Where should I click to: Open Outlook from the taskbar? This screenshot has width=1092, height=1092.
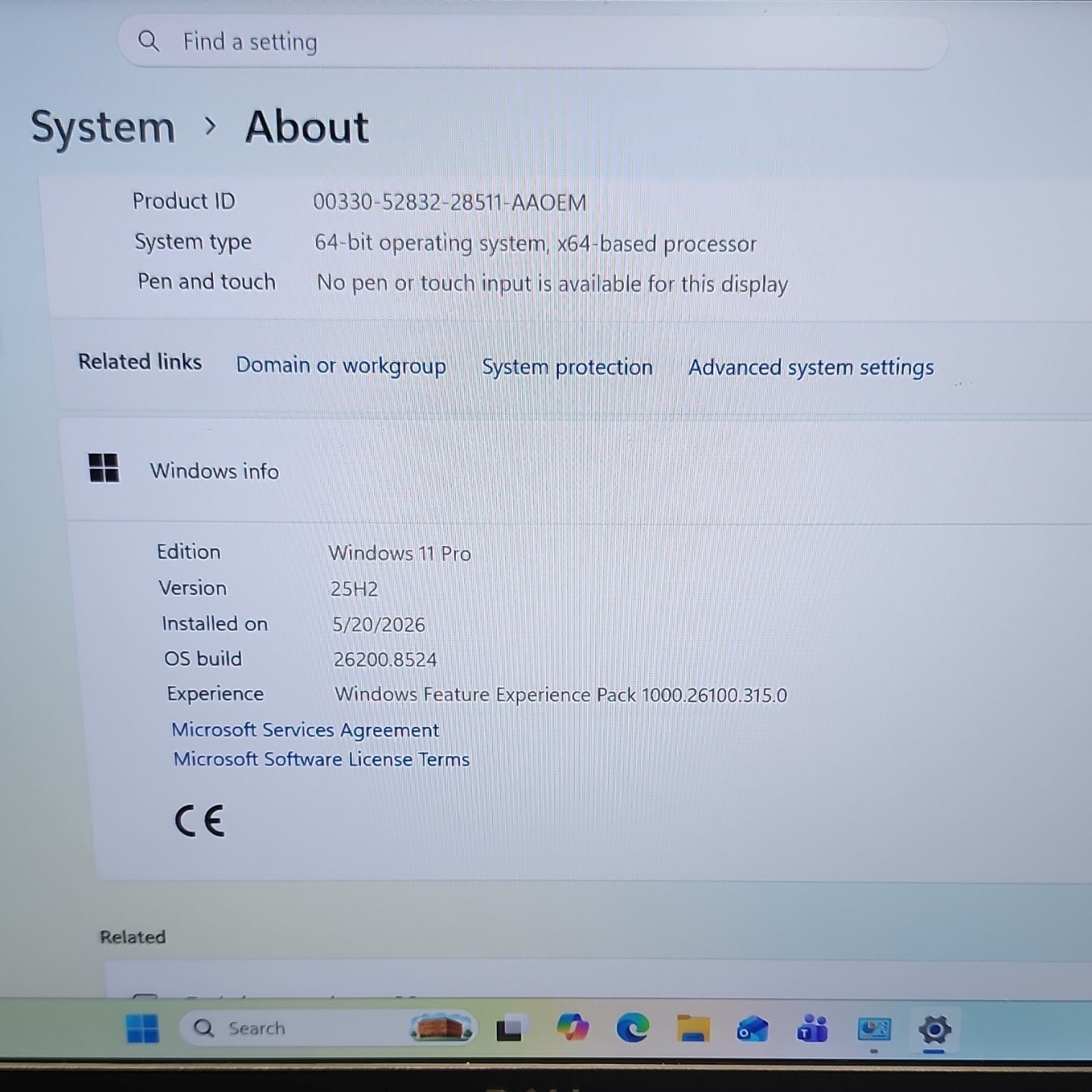tap(752, 1029)
